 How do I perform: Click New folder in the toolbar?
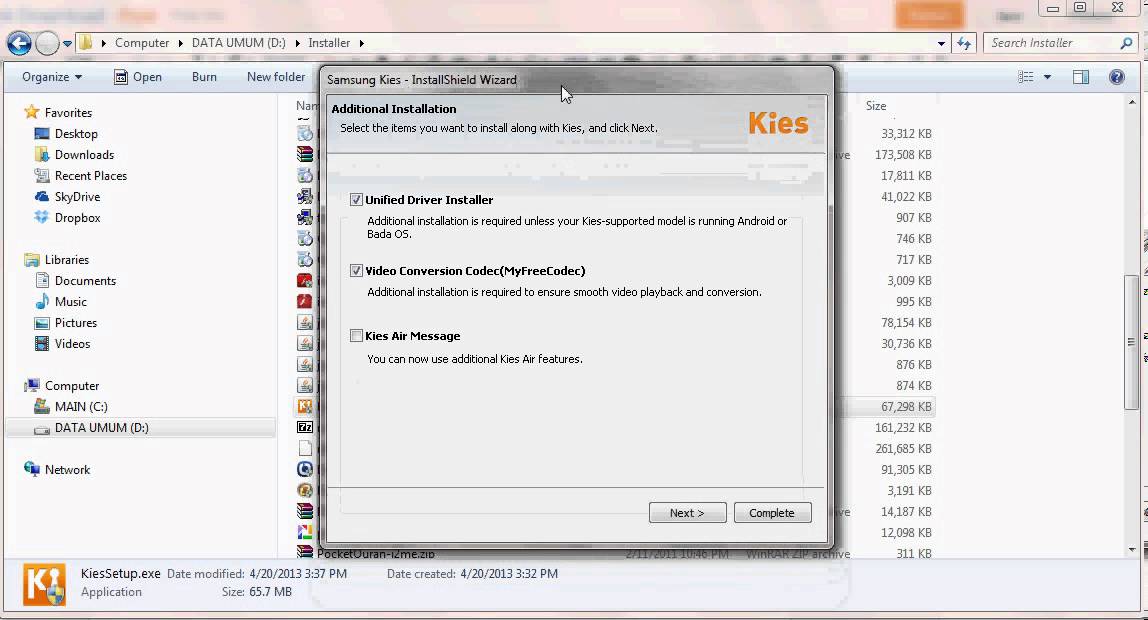pyautogui.click(x=276, y=77)
